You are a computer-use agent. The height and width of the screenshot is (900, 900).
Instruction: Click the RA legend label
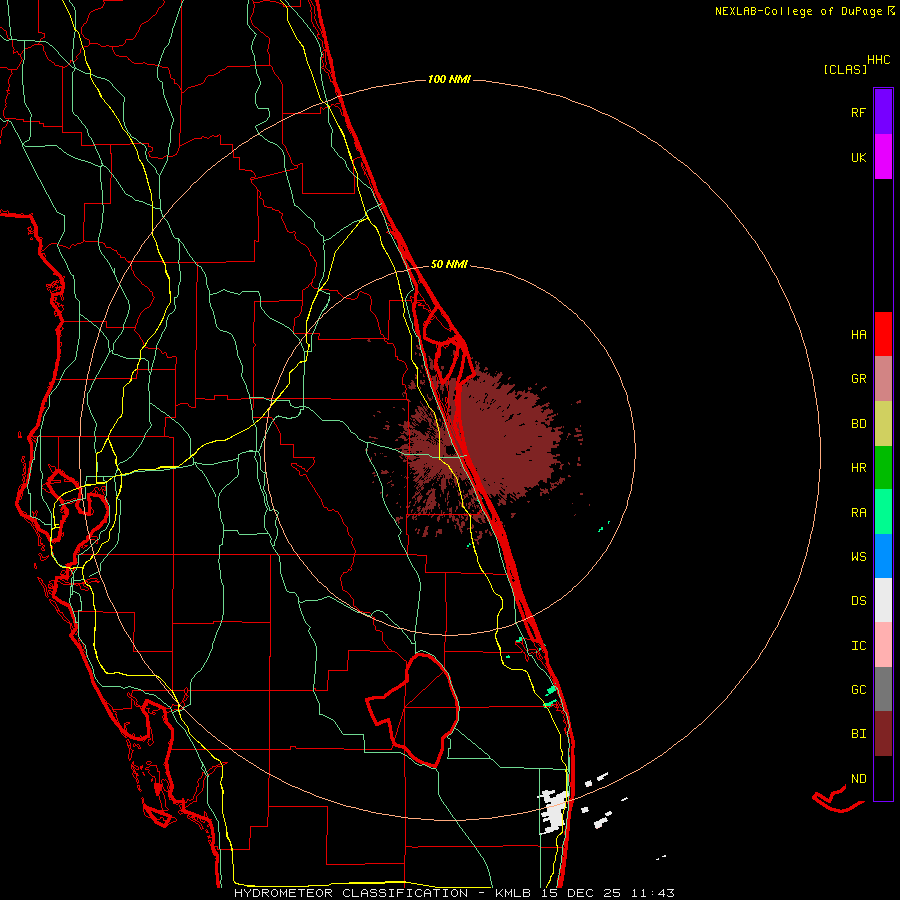click(858, 513)
